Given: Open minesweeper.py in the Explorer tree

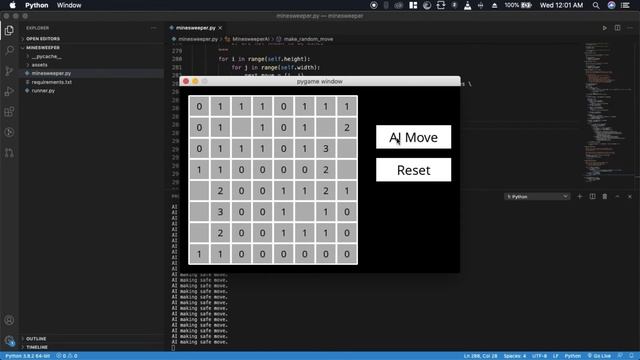Looking at the screenshot, I should [x=51, y=73].
